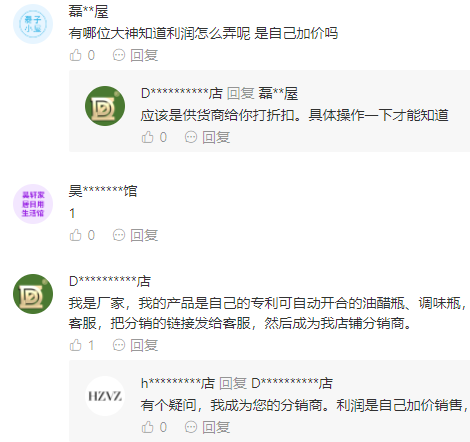Click the reply bubble icon under the "1" comment
The image size is (470, 442).
point(119,235)
